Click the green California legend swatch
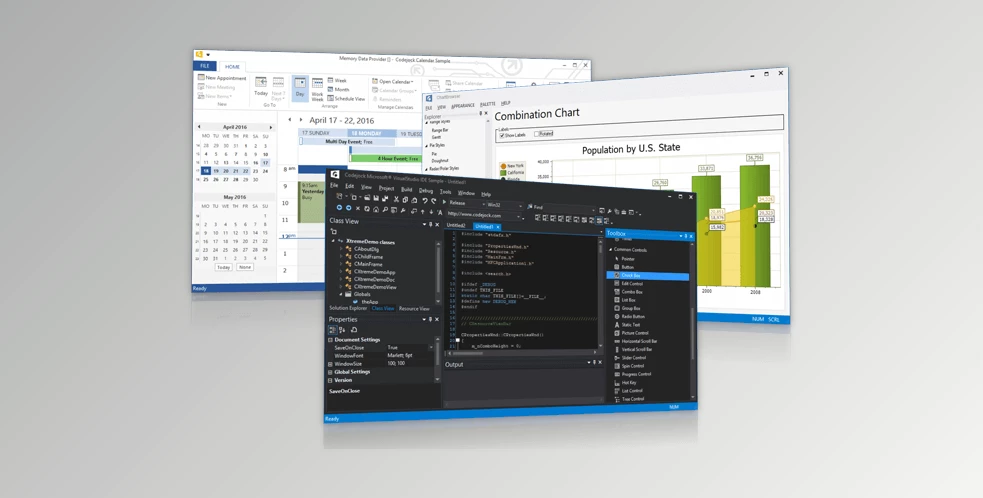The image size is (983, 498). pyautogui.click(x=503, y=172)
